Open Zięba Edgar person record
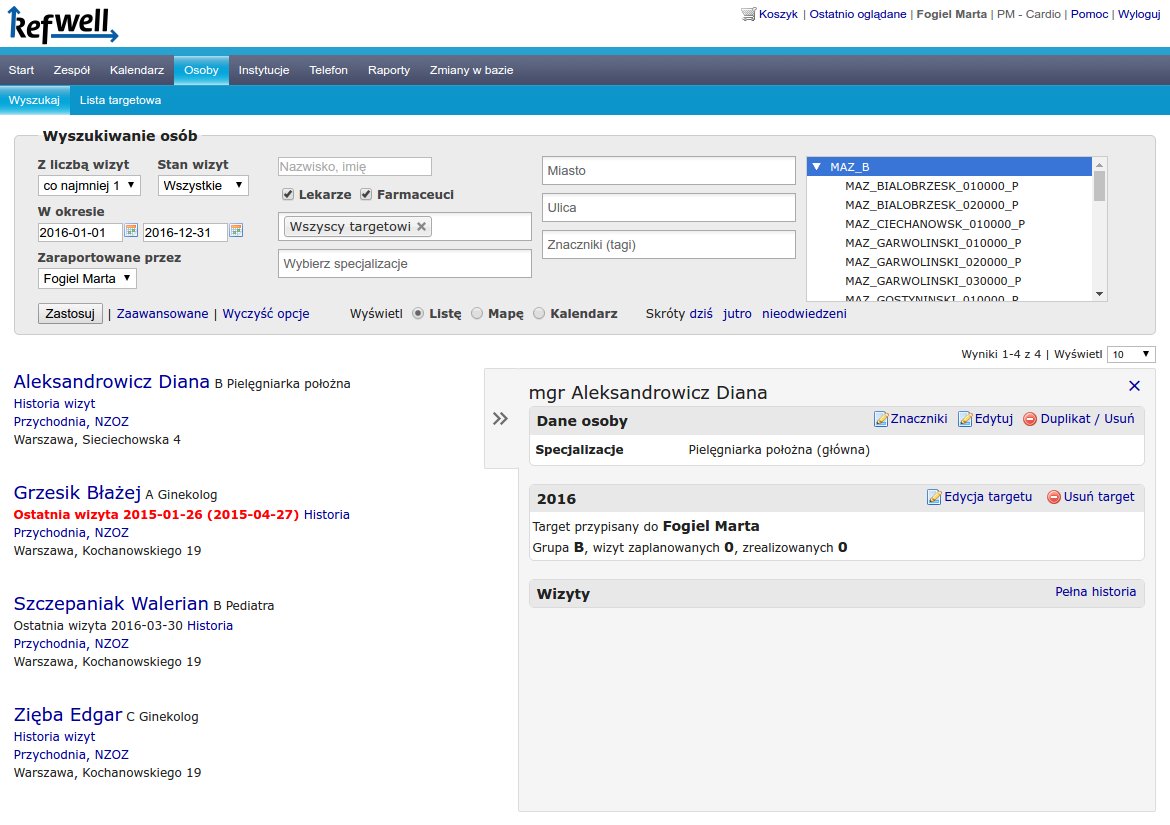The image size is (1170, 825). 68,715
